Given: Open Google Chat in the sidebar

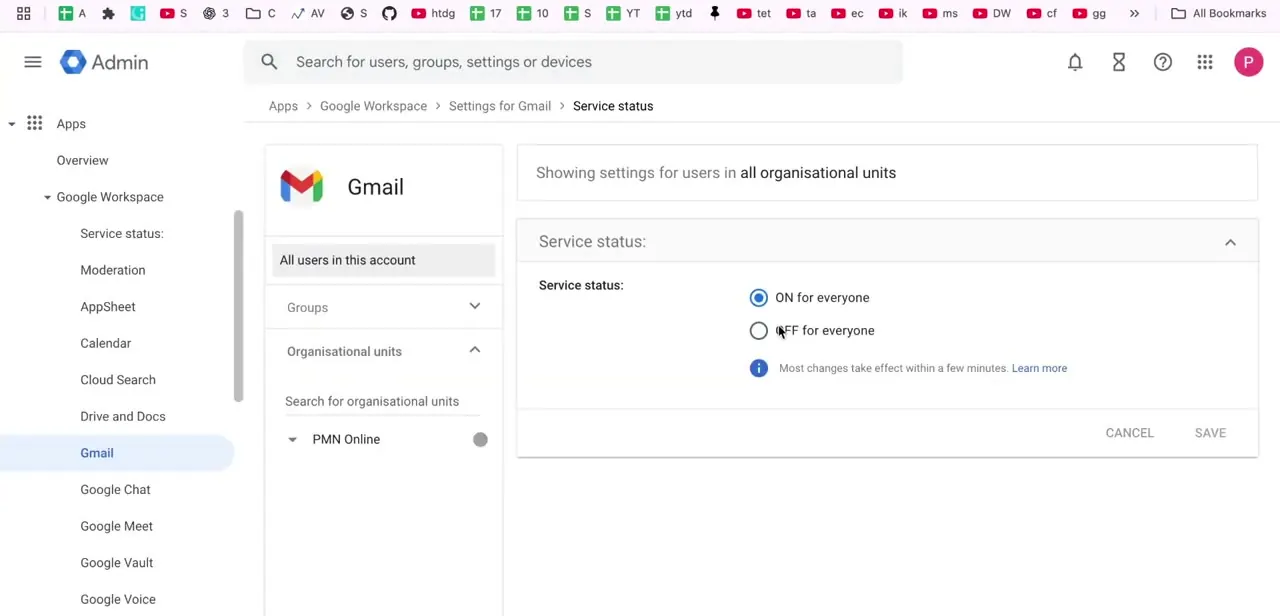Looking at the screenshot, I should tap(115, 489).
